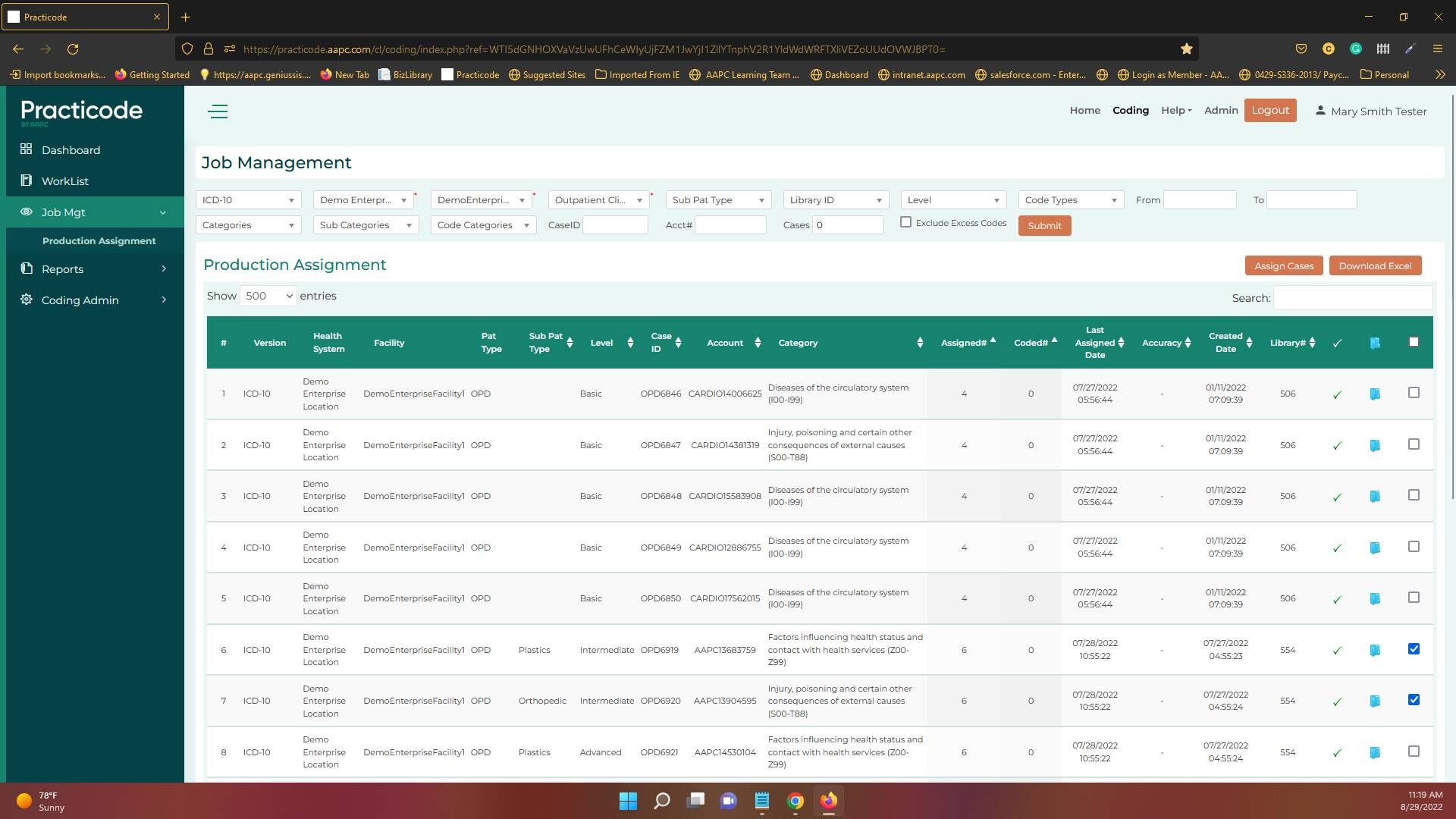Click the Firefox reload page icon
Image resolution: width=1456 pixels, height=819 pixels.
(x=73, y=49)
